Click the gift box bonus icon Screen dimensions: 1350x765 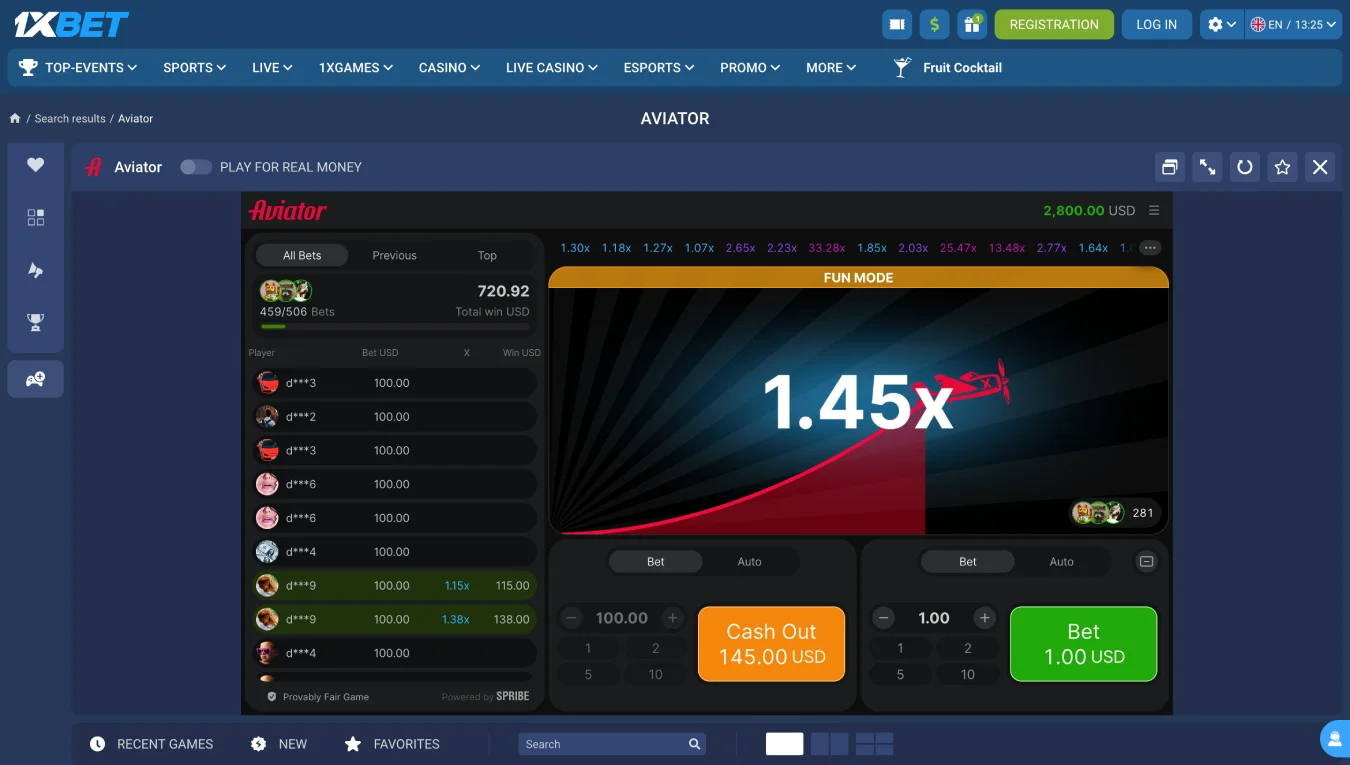(971, 25)
